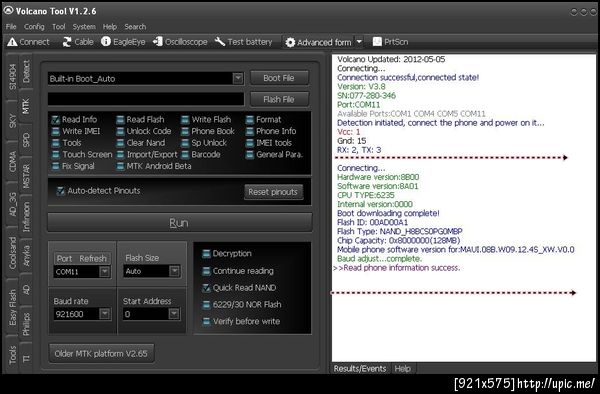Open the File menu

click(x=11, y=27)
